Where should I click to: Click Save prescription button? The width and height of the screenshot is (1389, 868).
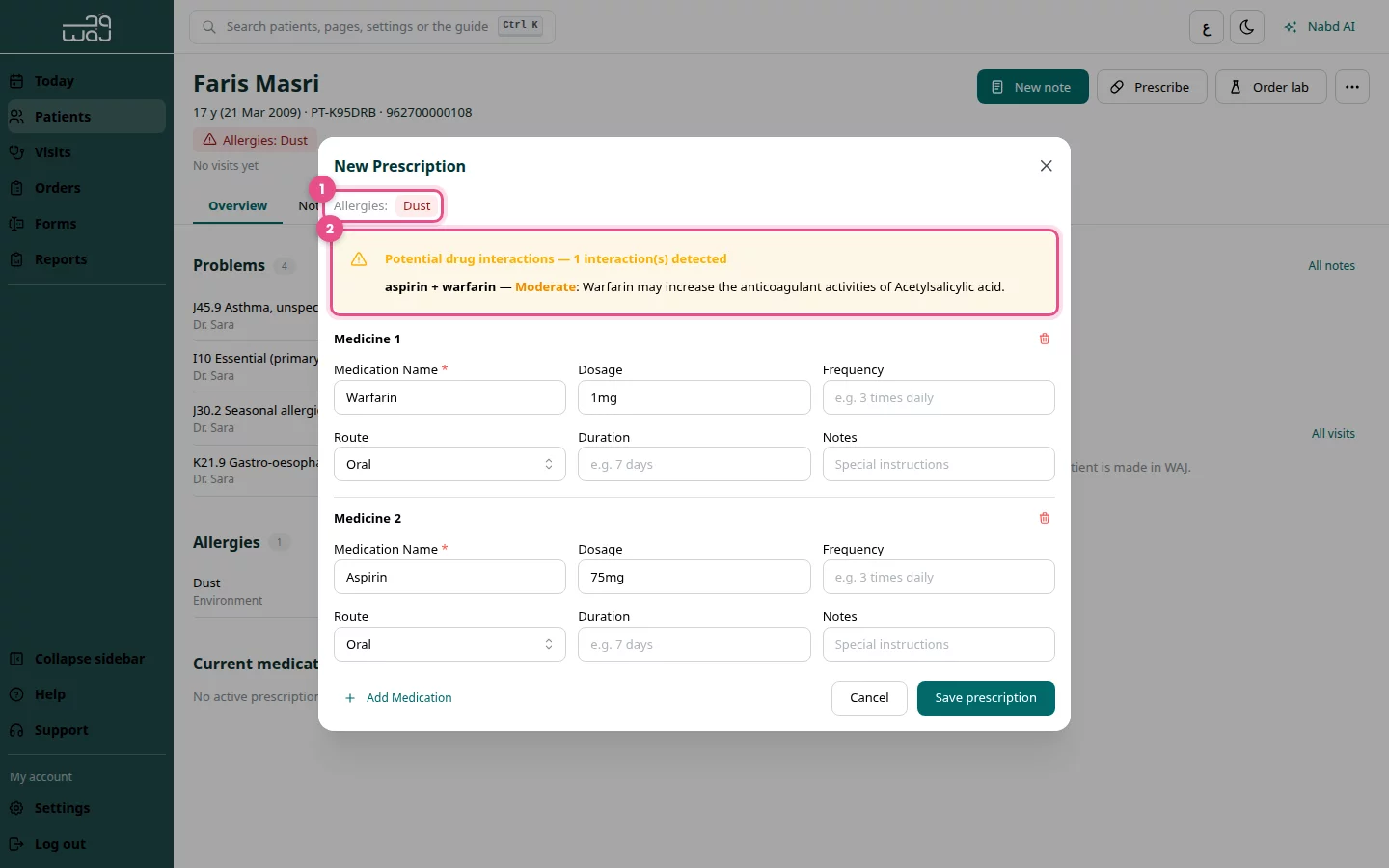[986, 698]
